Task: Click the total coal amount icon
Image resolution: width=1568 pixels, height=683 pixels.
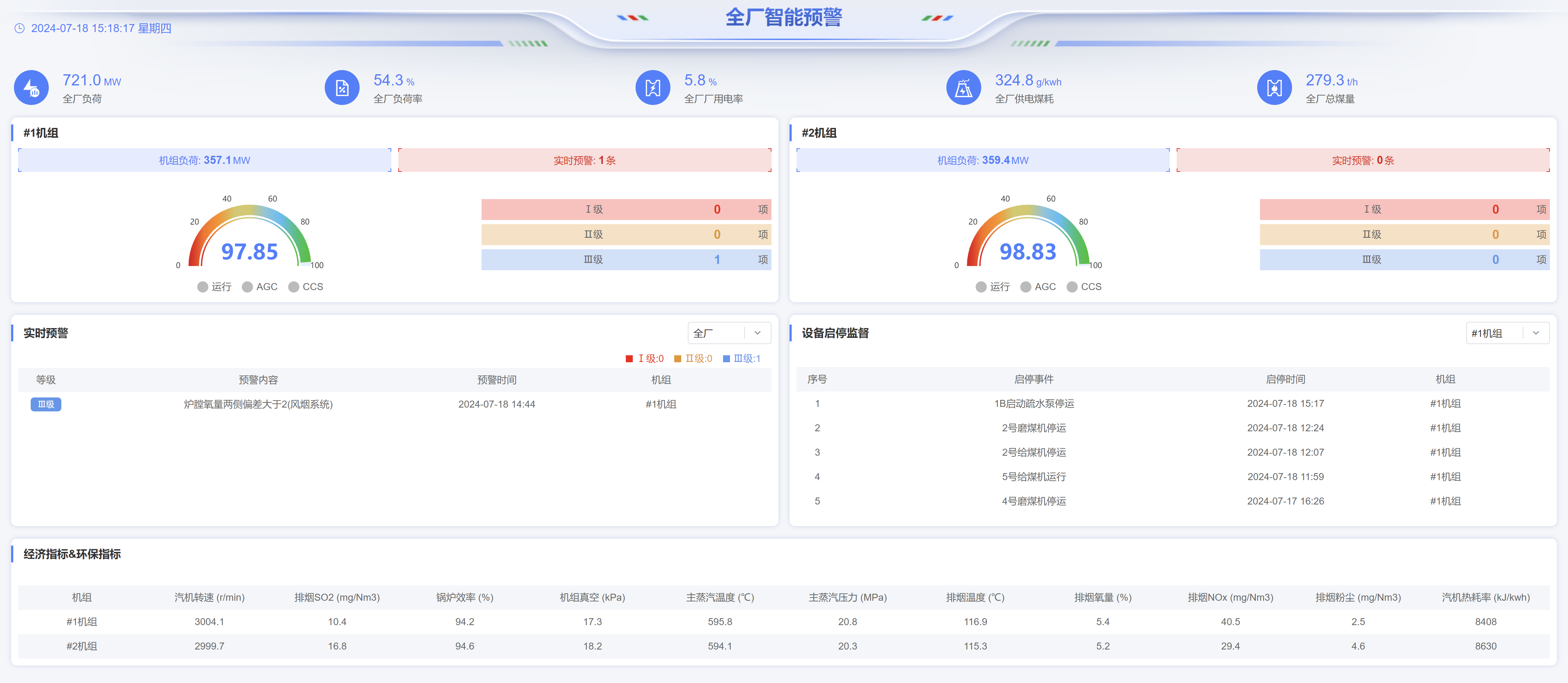Action: coord(1274,88)
